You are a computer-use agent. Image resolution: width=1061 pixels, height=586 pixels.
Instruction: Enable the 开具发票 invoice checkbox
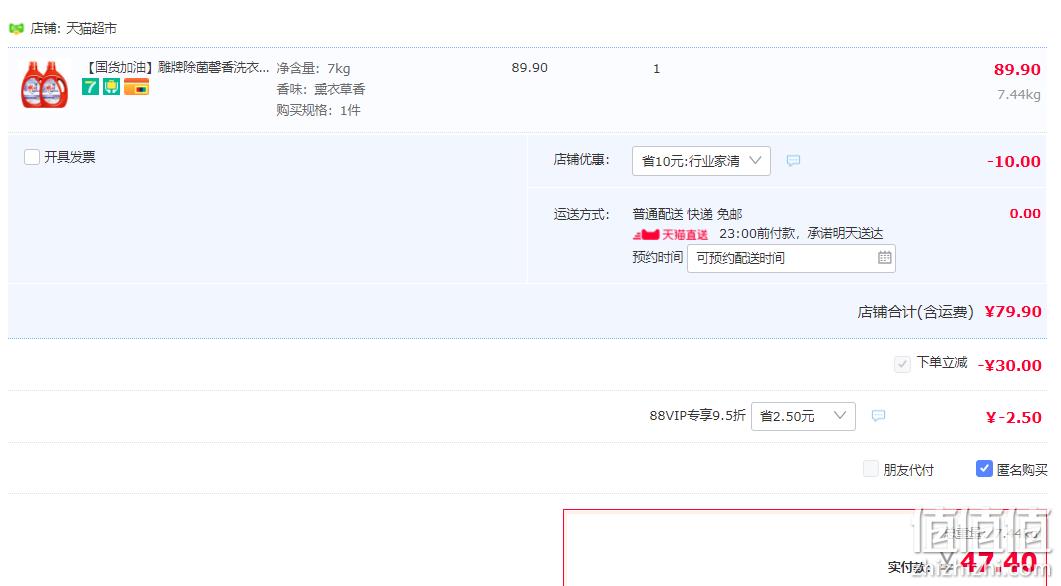click(32, 157)
